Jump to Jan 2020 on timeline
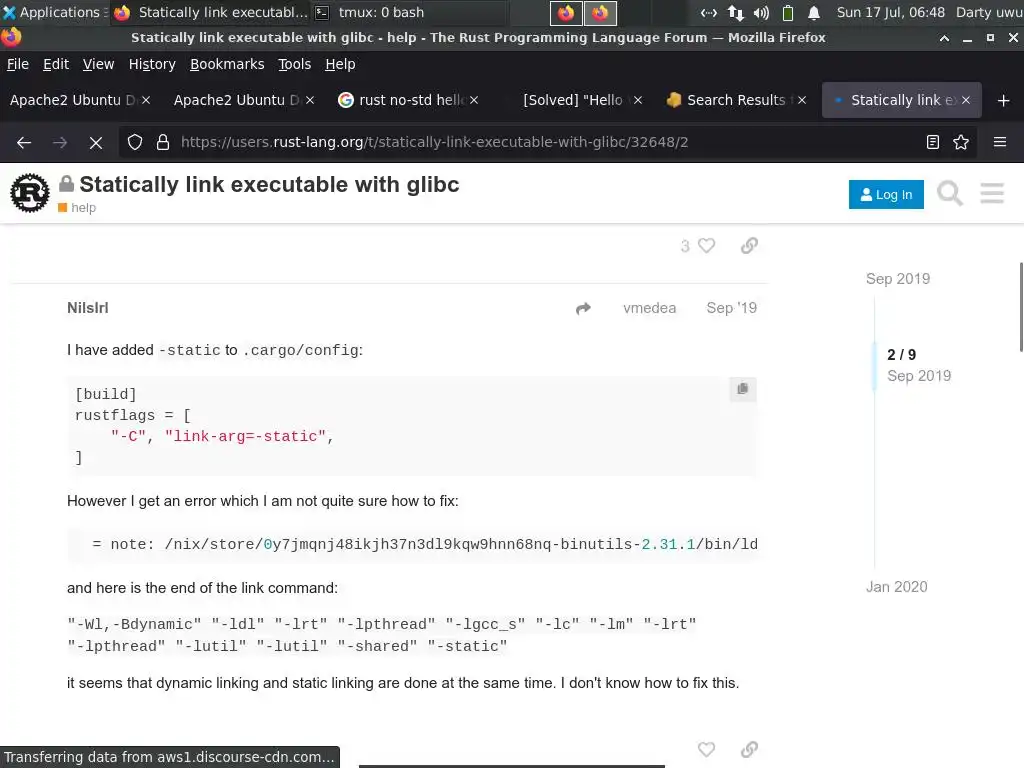This screenshot has width=1024, height=768. pyautogui.click(x=896, y=587)
